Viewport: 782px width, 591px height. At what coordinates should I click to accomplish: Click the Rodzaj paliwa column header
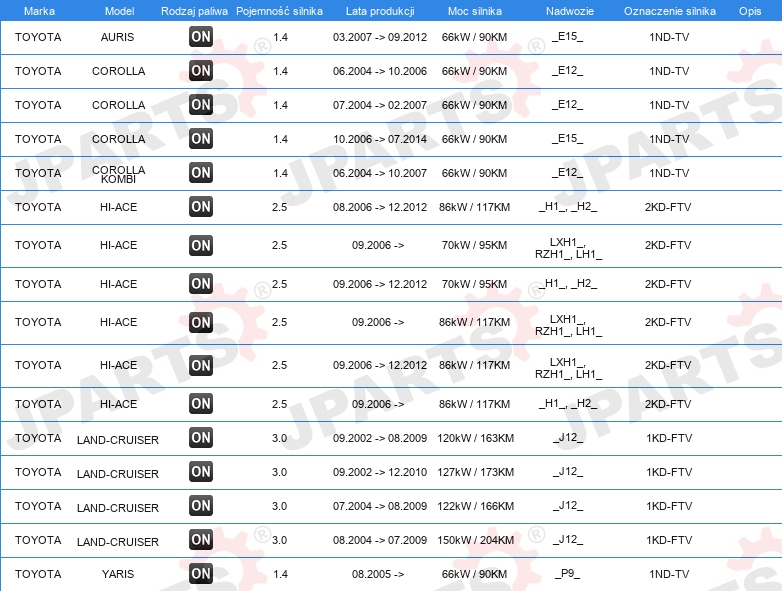pyautogui.click(x=194, y=11)
